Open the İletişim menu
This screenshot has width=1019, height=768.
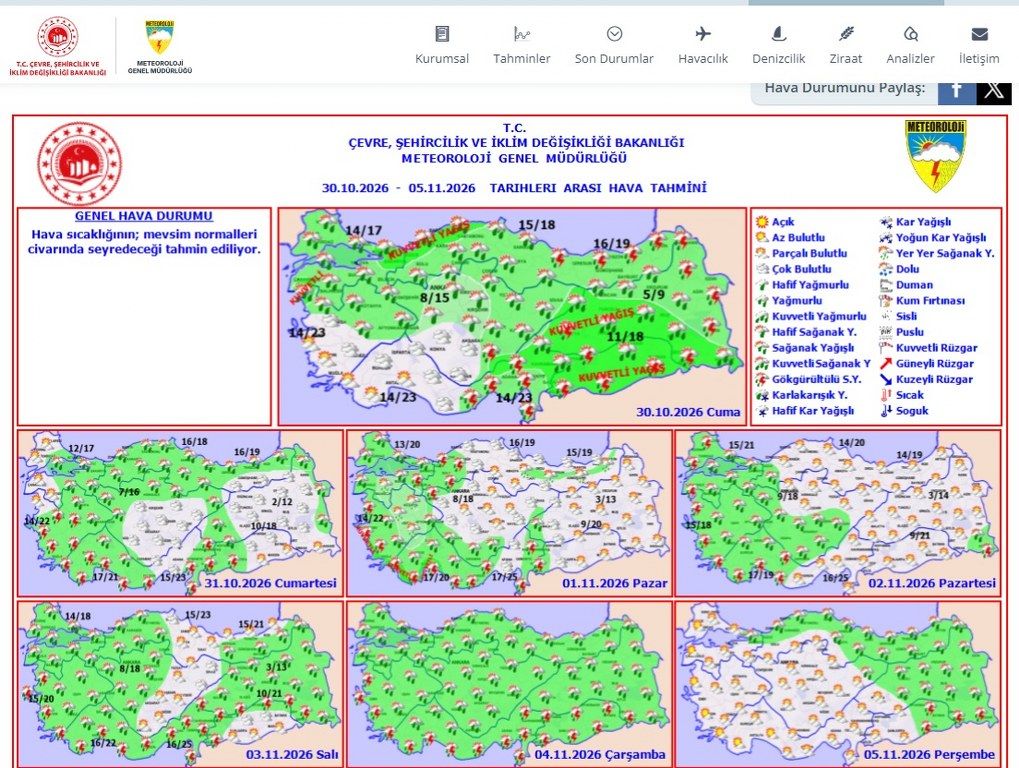tap(979, 44)
